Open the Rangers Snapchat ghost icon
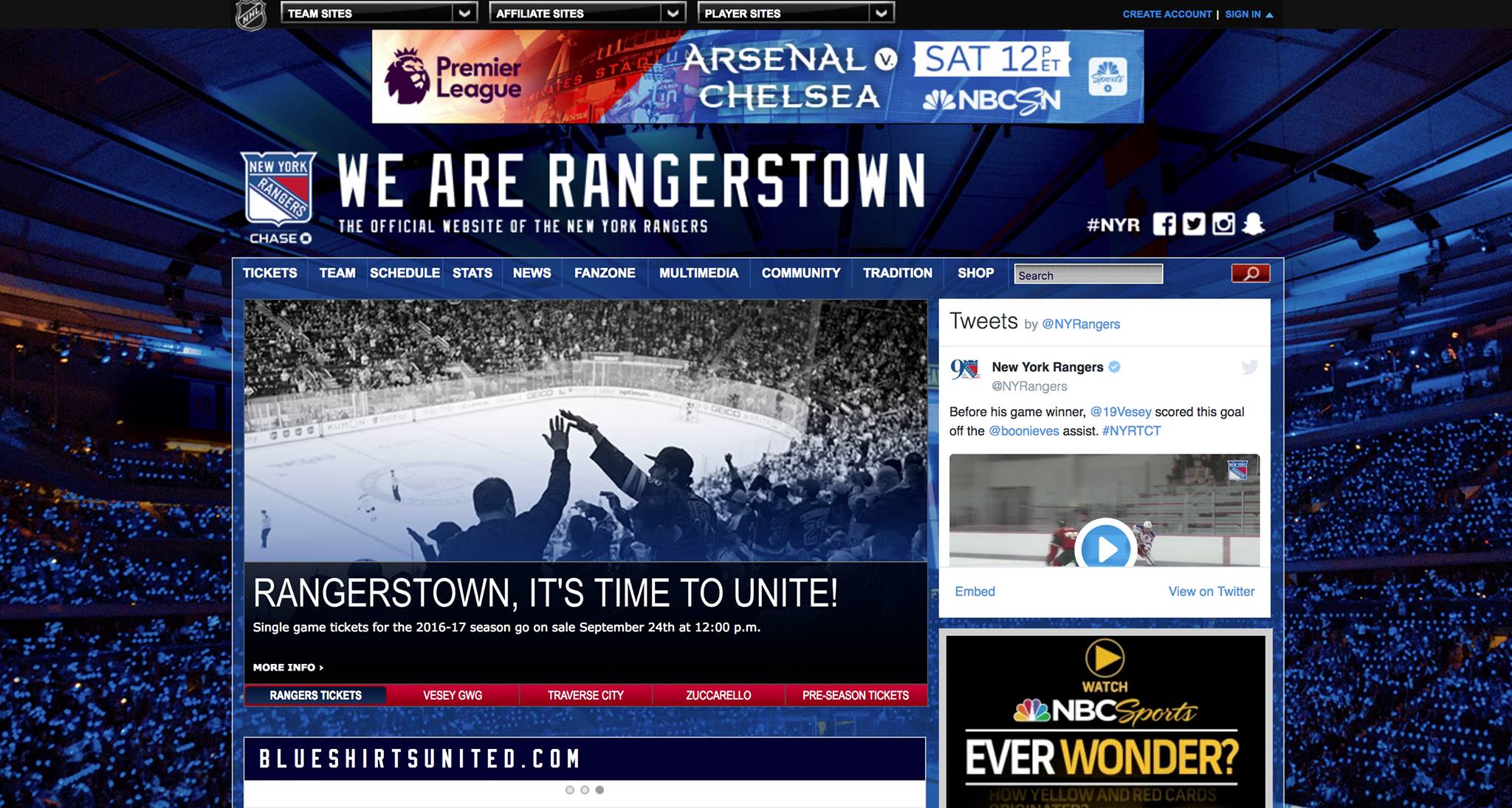The image size is (1512, 808). [1253, 224]
